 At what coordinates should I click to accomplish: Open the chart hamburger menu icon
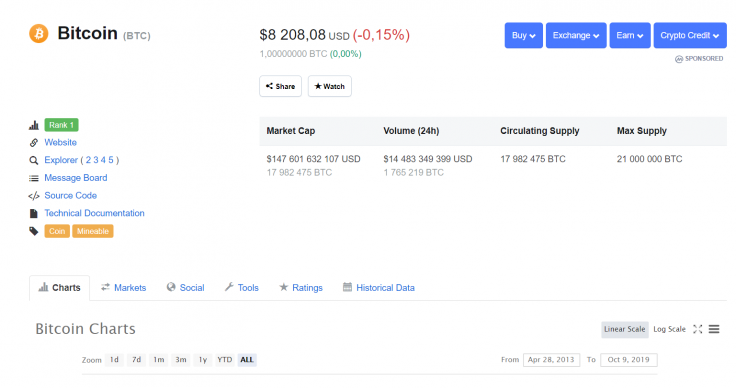click(714, 329)
